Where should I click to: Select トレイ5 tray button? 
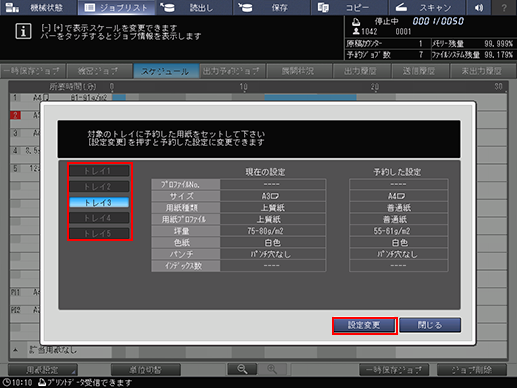tap(99, 234)
